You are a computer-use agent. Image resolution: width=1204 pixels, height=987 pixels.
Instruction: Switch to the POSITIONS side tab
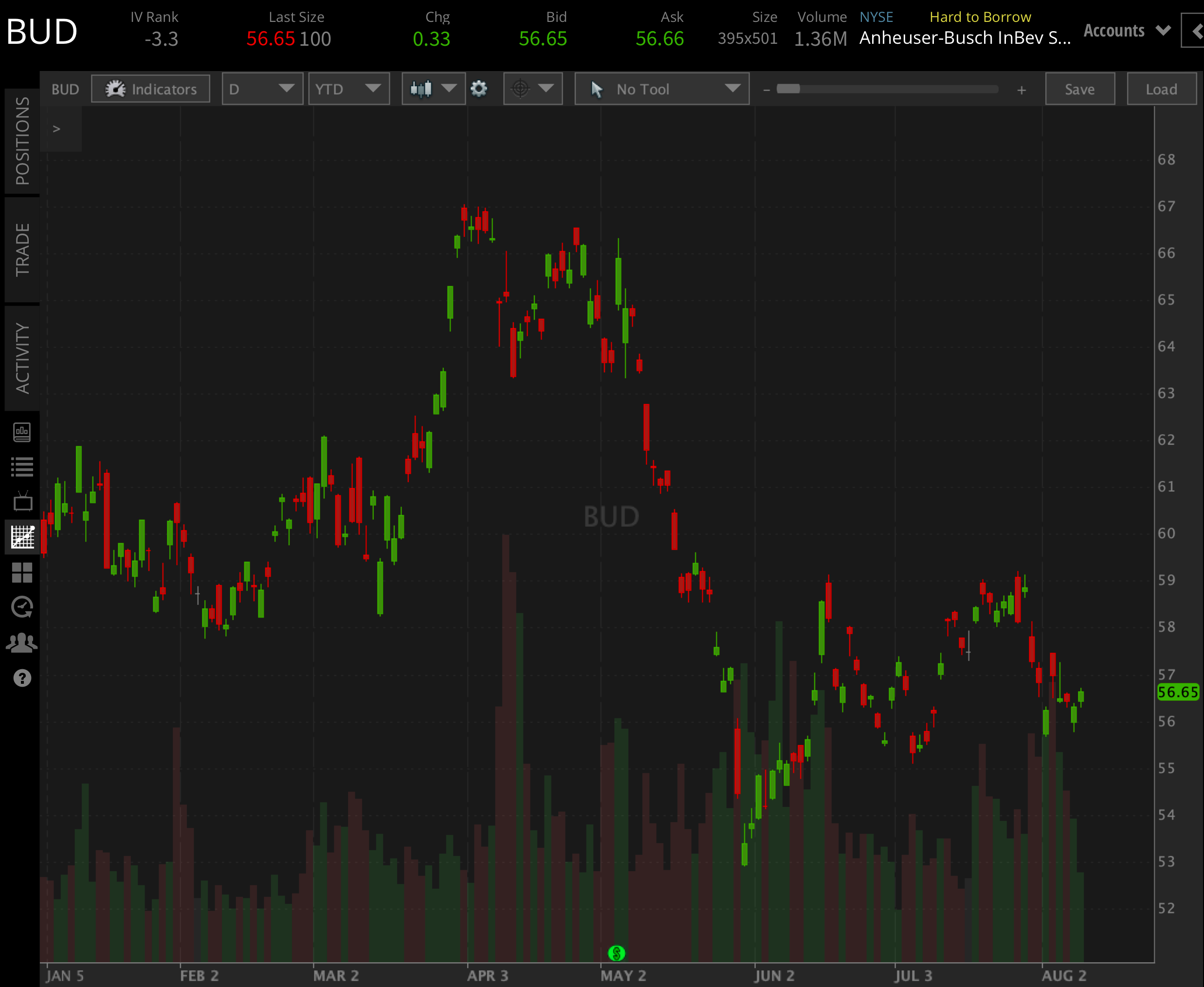[22, 141]
